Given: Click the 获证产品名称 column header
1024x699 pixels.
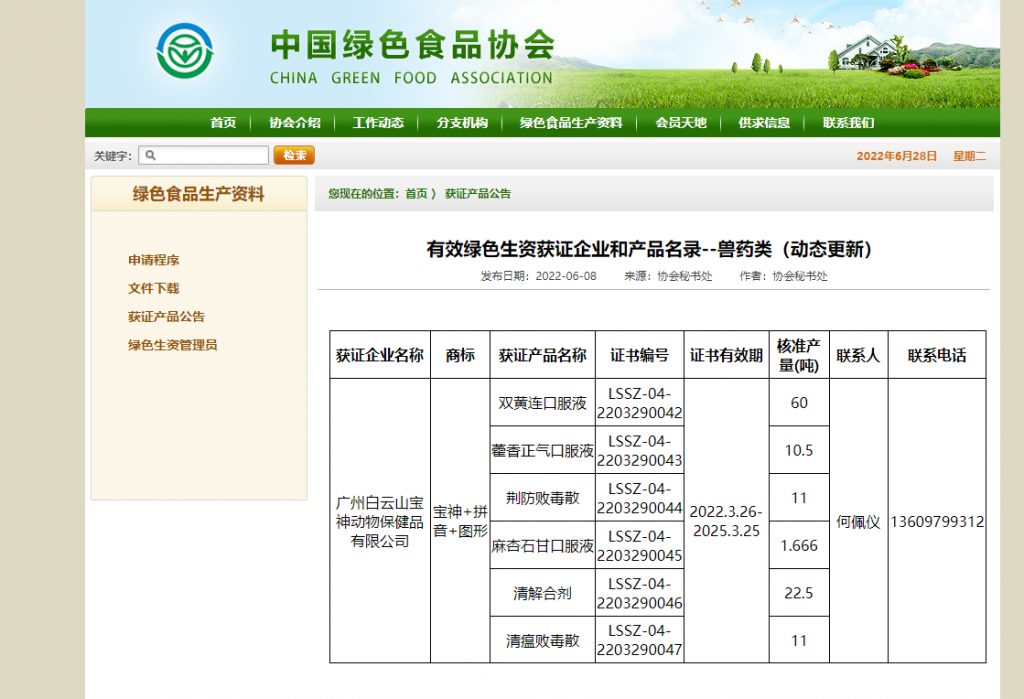Looking at the screenshot, I should coord(543,355).
